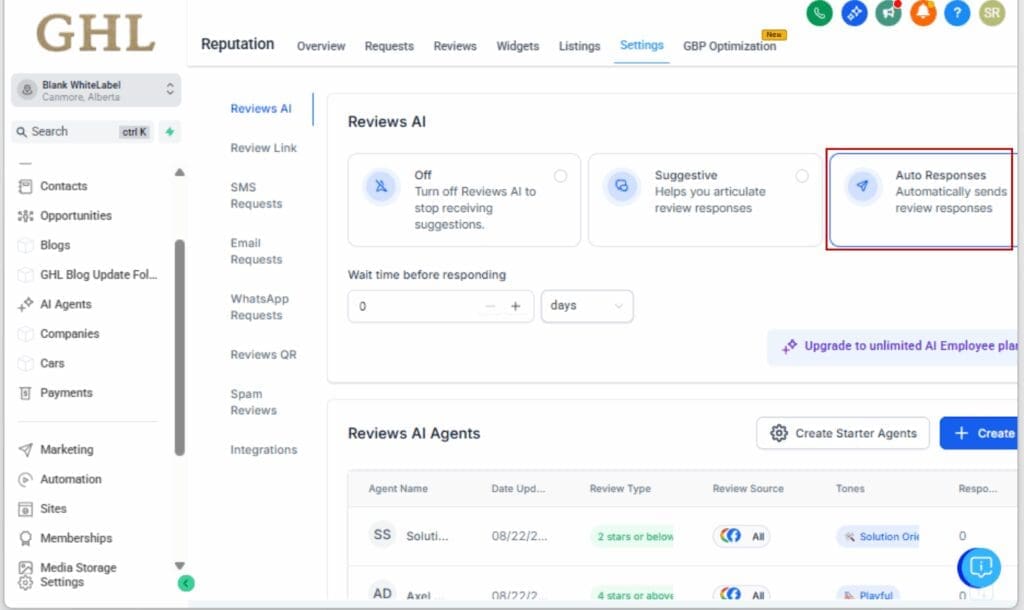Screen dimensions: 1024x610
Task: Increment wait time with the plus control
Action: (516, 306)
